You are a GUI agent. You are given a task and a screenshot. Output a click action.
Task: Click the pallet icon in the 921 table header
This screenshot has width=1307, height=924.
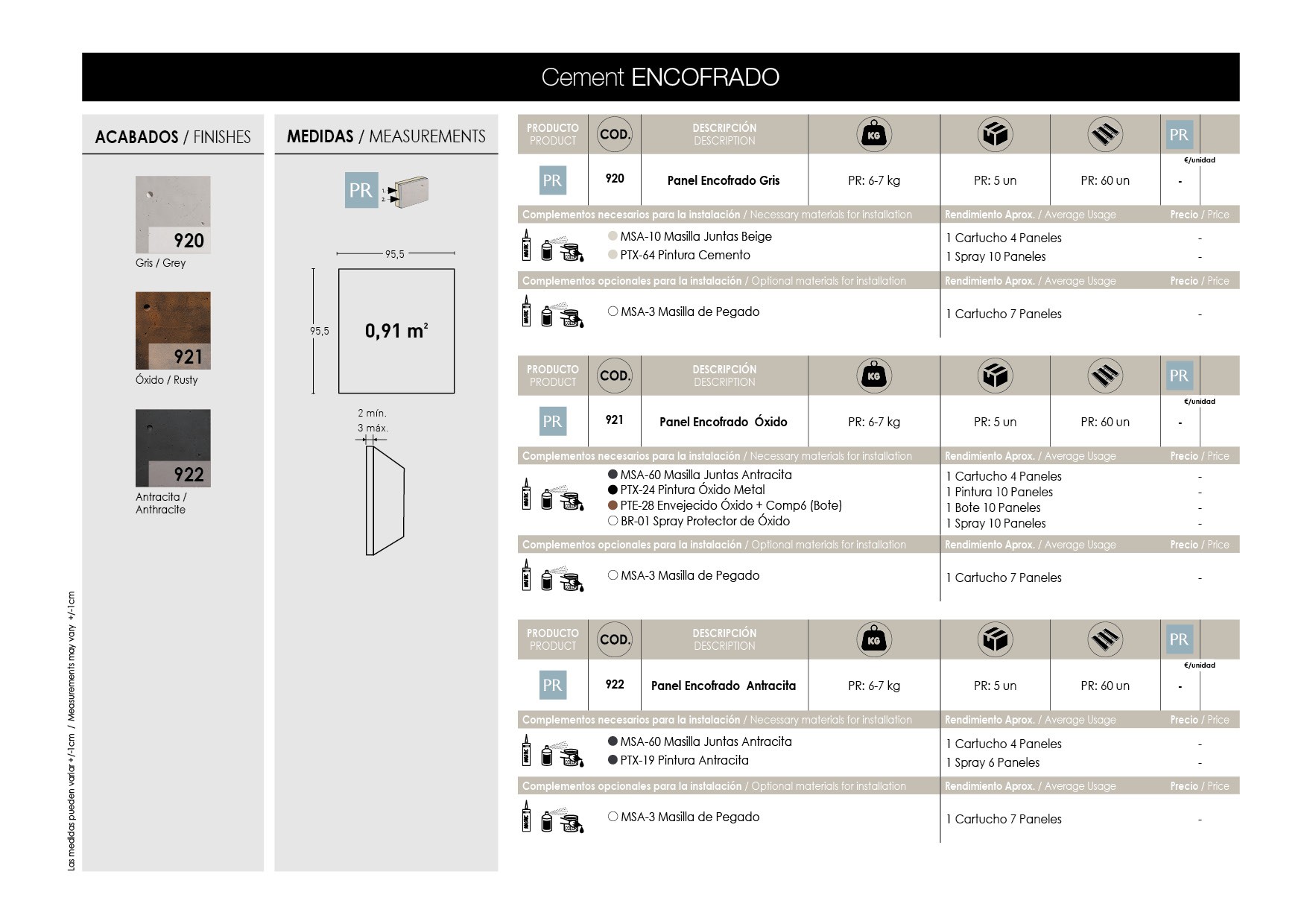1105,376
